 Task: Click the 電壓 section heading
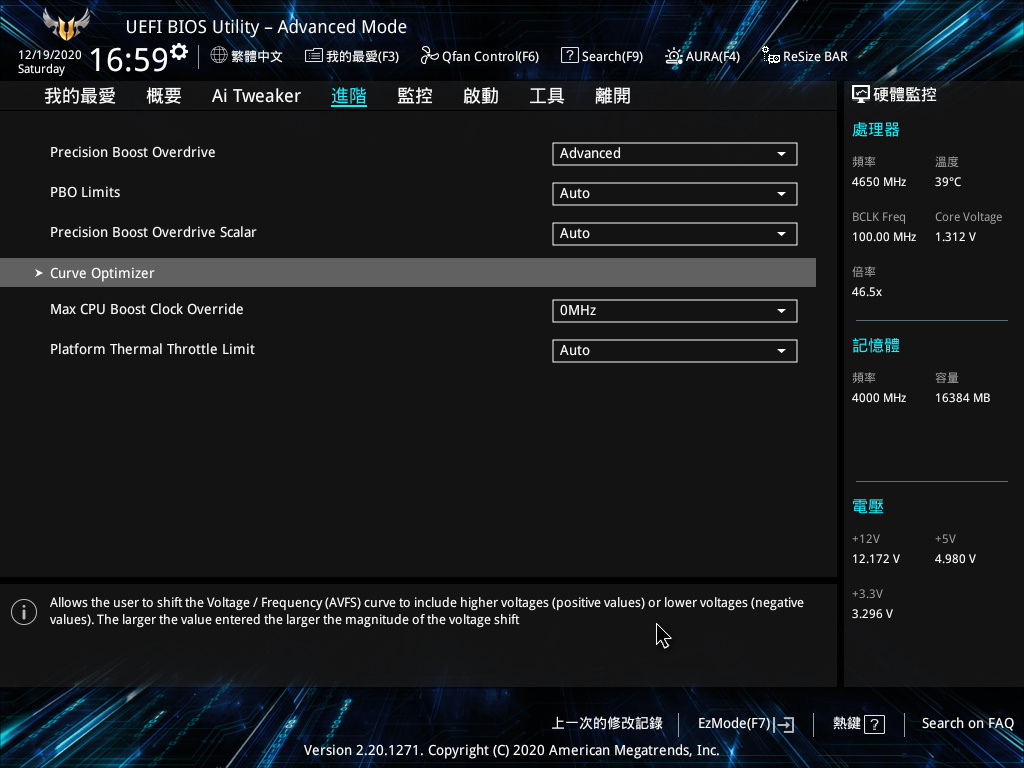867,506
